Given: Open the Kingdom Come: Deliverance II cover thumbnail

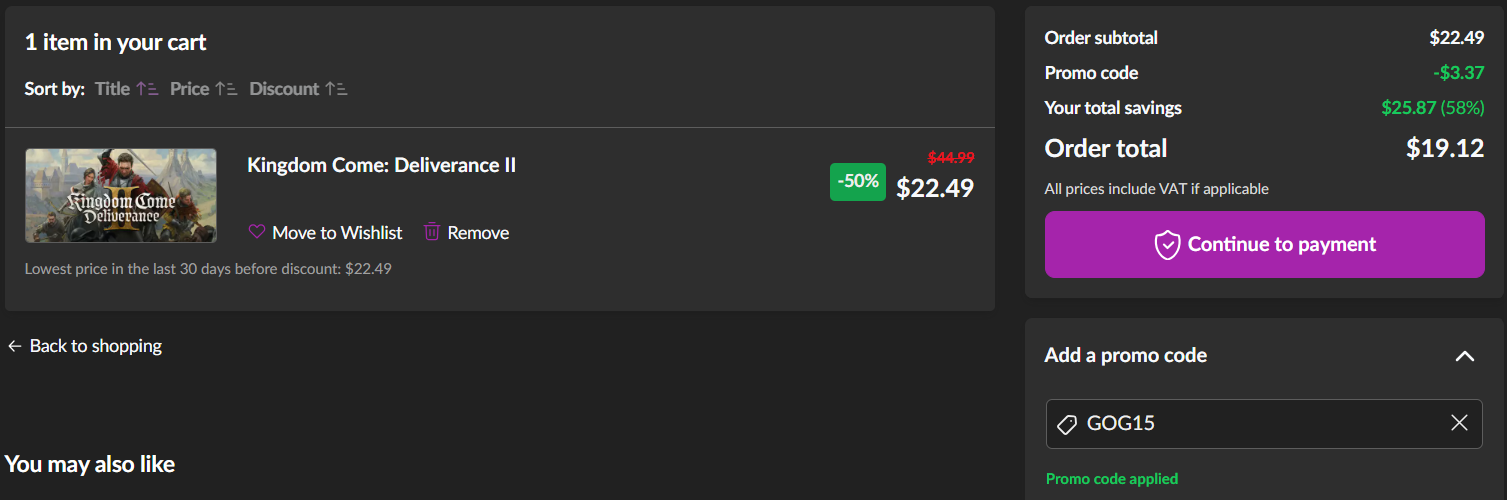Looking at the screenshot, I should [x=121, y=195].
